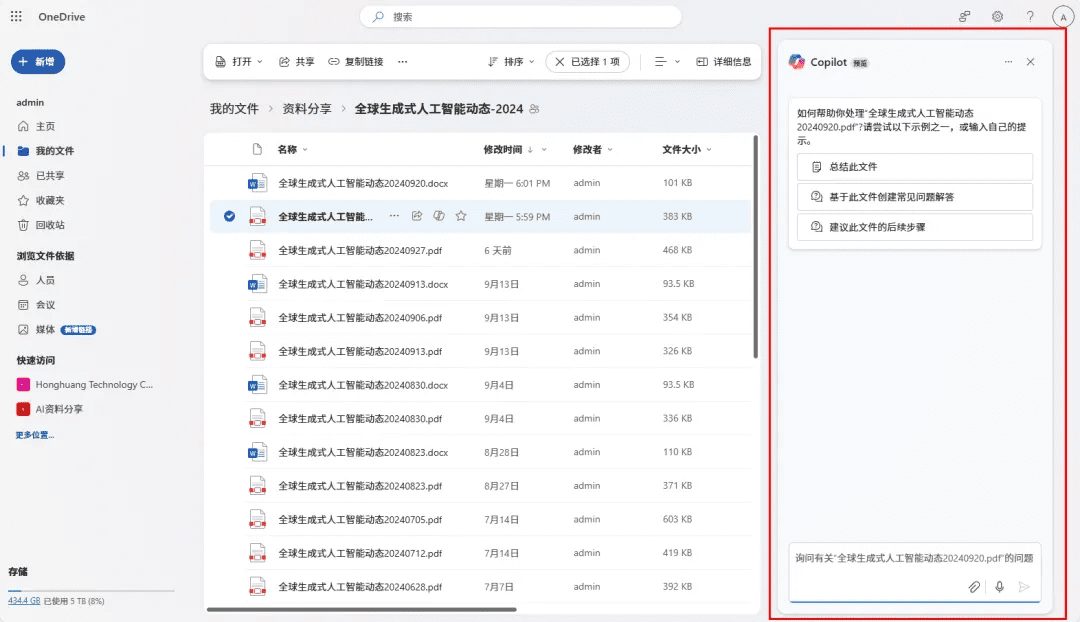Click the Copilot icon on the selected file row
This screenshot has height=622, width=1080.
[x=439, y=216]
